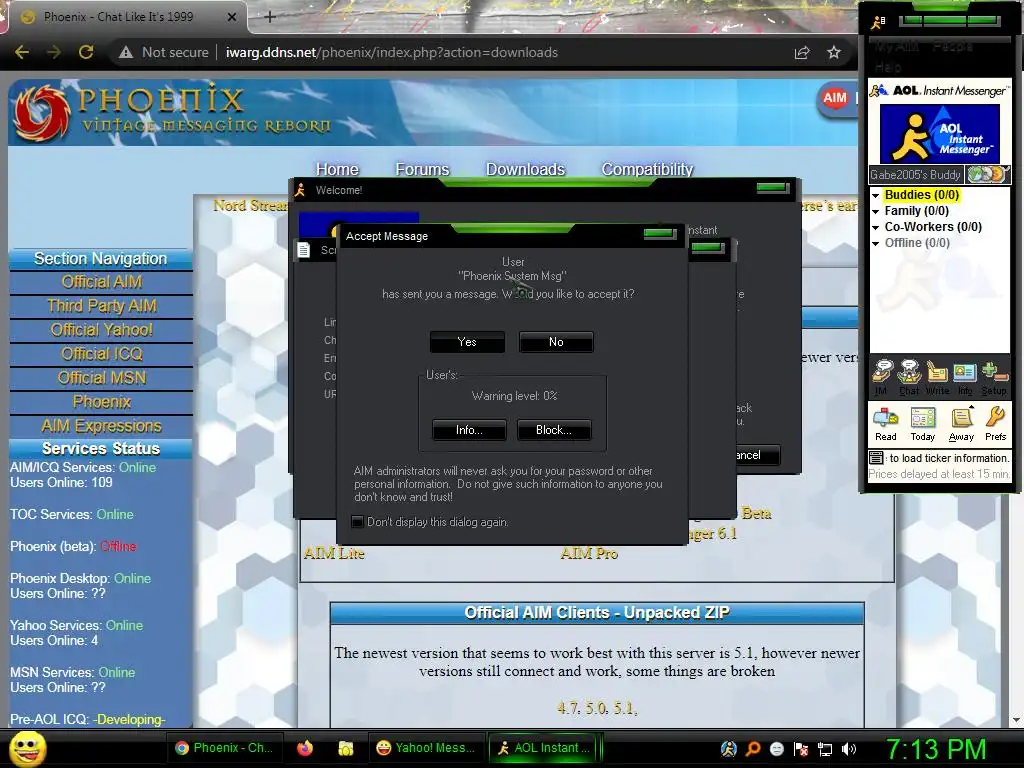Check 'Don't display this dialog again'
The height and width of the screenshot is (768, 1024).
pyautogui.click(x=357, y=521)
